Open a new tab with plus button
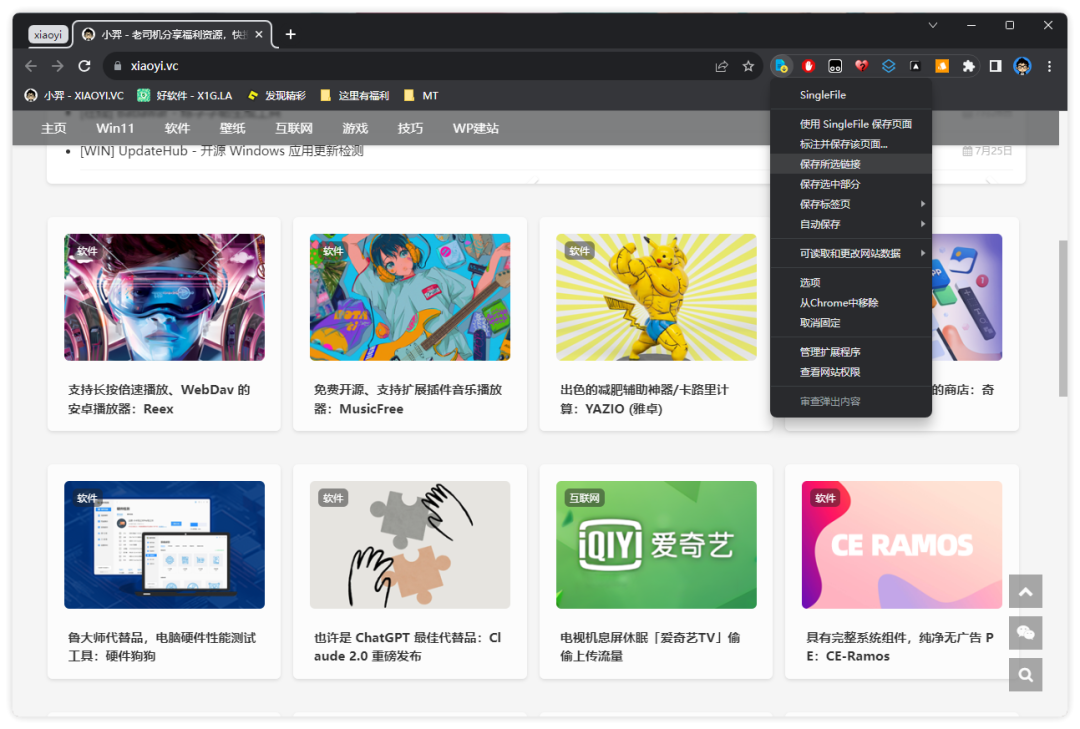 (x=291, y=34)
